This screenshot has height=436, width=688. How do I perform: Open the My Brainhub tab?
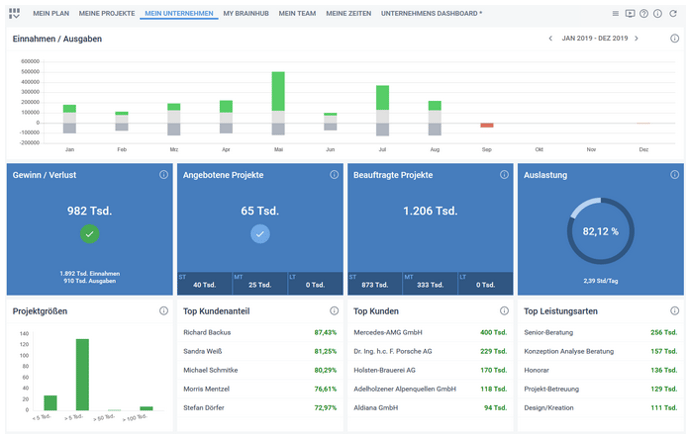tap(245, 14)
